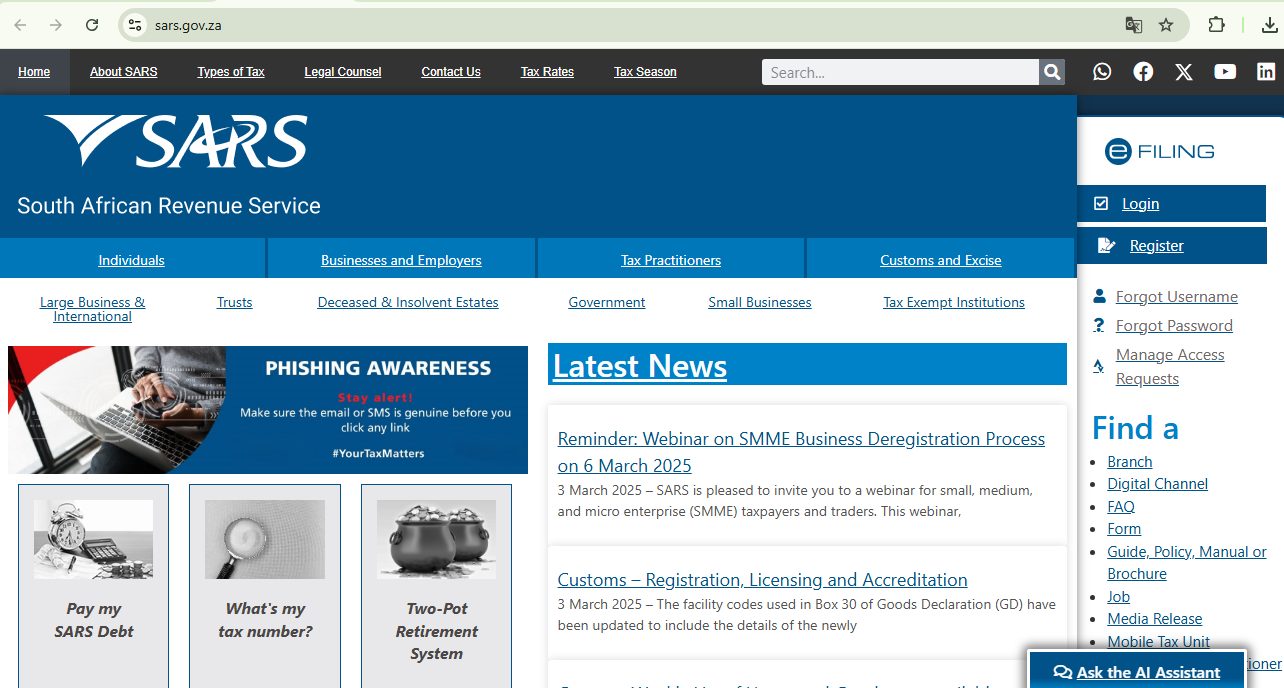Follow the Forgot Username link
Image resolution: width=1284 pixels, height=688 pixels.
[x=1177, y=297]
